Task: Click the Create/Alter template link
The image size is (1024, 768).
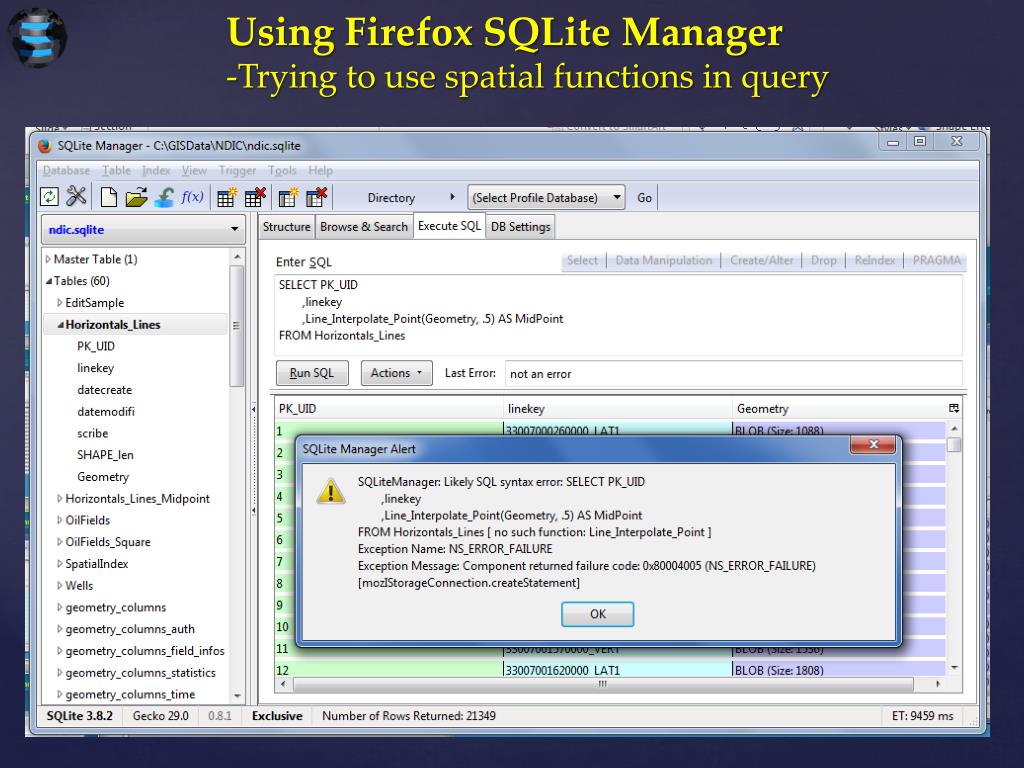Action: [761, 261]
